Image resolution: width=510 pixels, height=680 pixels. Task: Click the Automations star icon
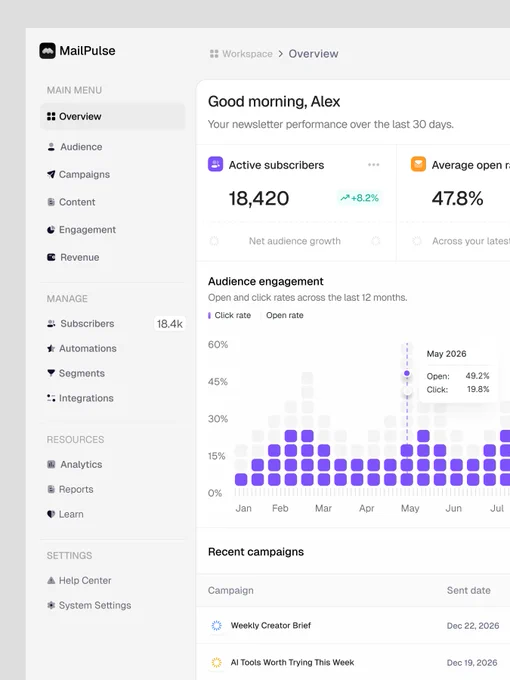tap(51, 348)
